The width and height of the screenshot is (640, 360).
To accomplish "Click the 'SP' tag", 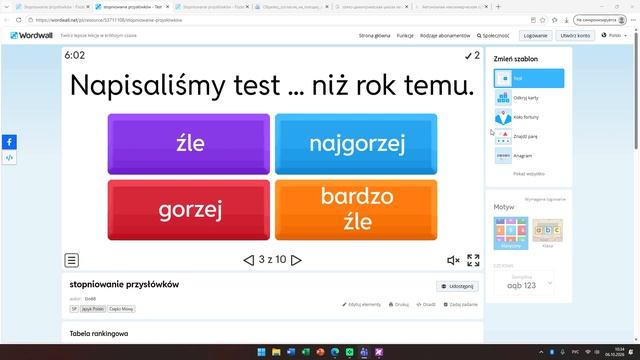I will (x=74, y=309).
